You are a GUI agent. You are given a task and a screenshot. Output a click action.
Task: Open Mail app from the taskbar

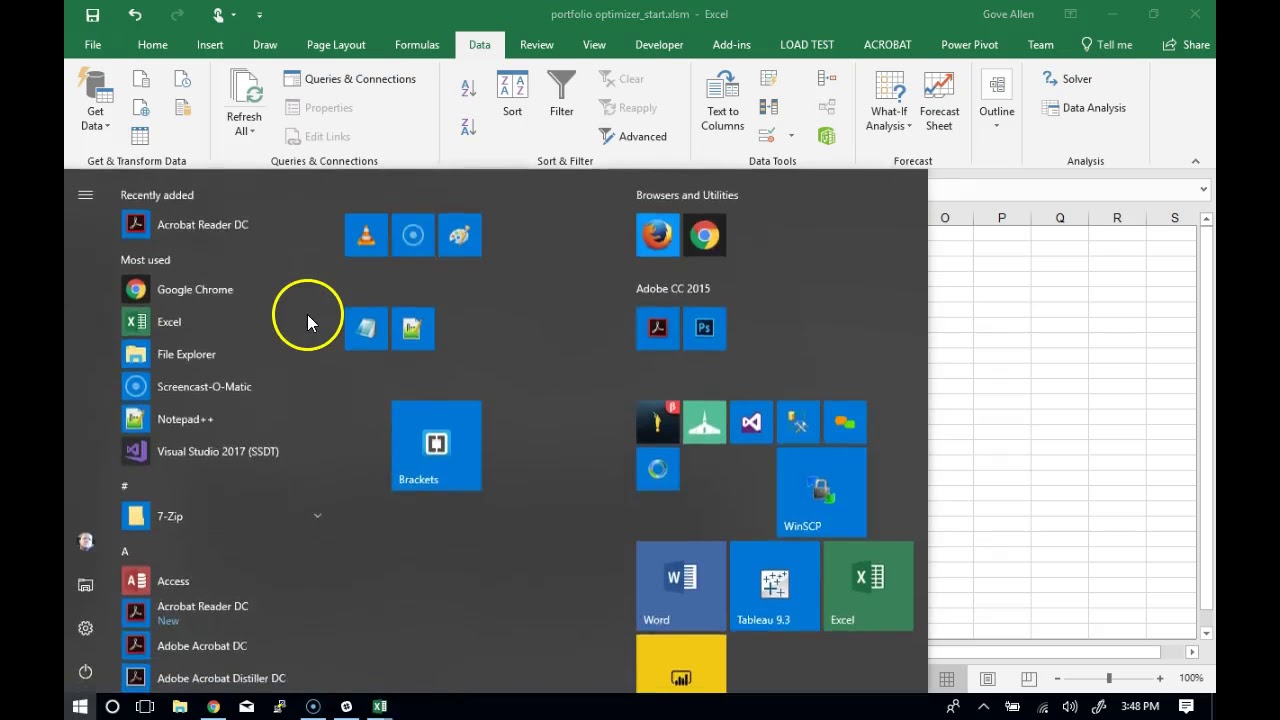coord(246,706)
